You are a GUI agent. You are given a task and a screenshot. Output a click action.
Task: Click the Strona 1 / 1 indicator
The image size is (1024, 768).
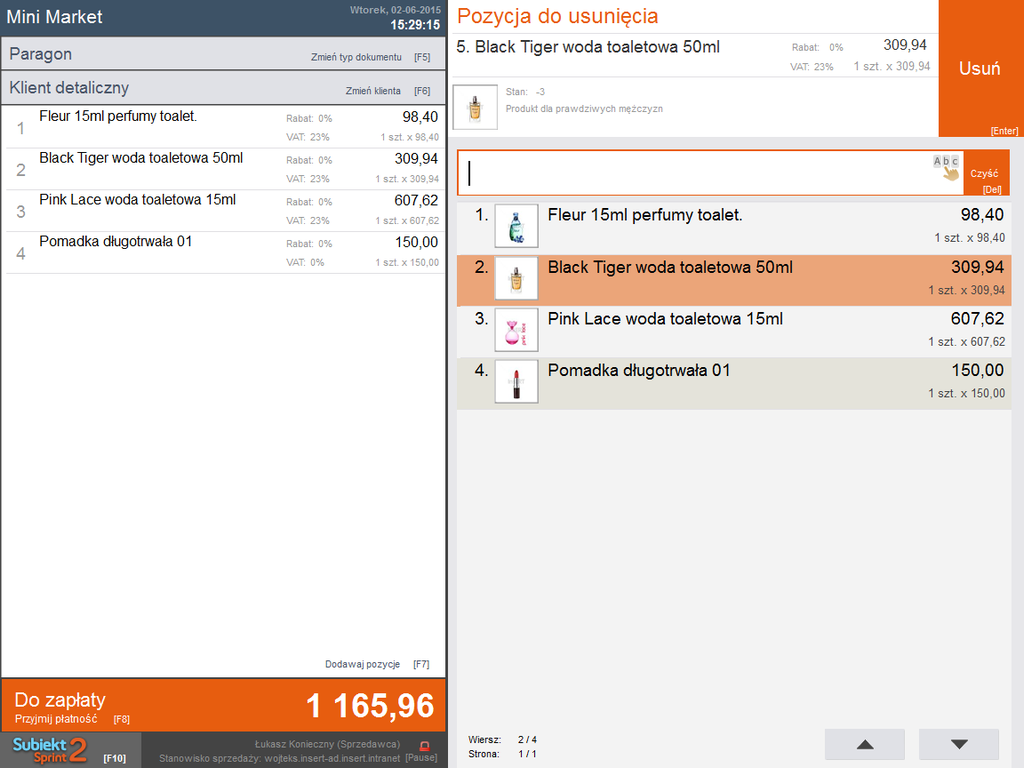502,754
